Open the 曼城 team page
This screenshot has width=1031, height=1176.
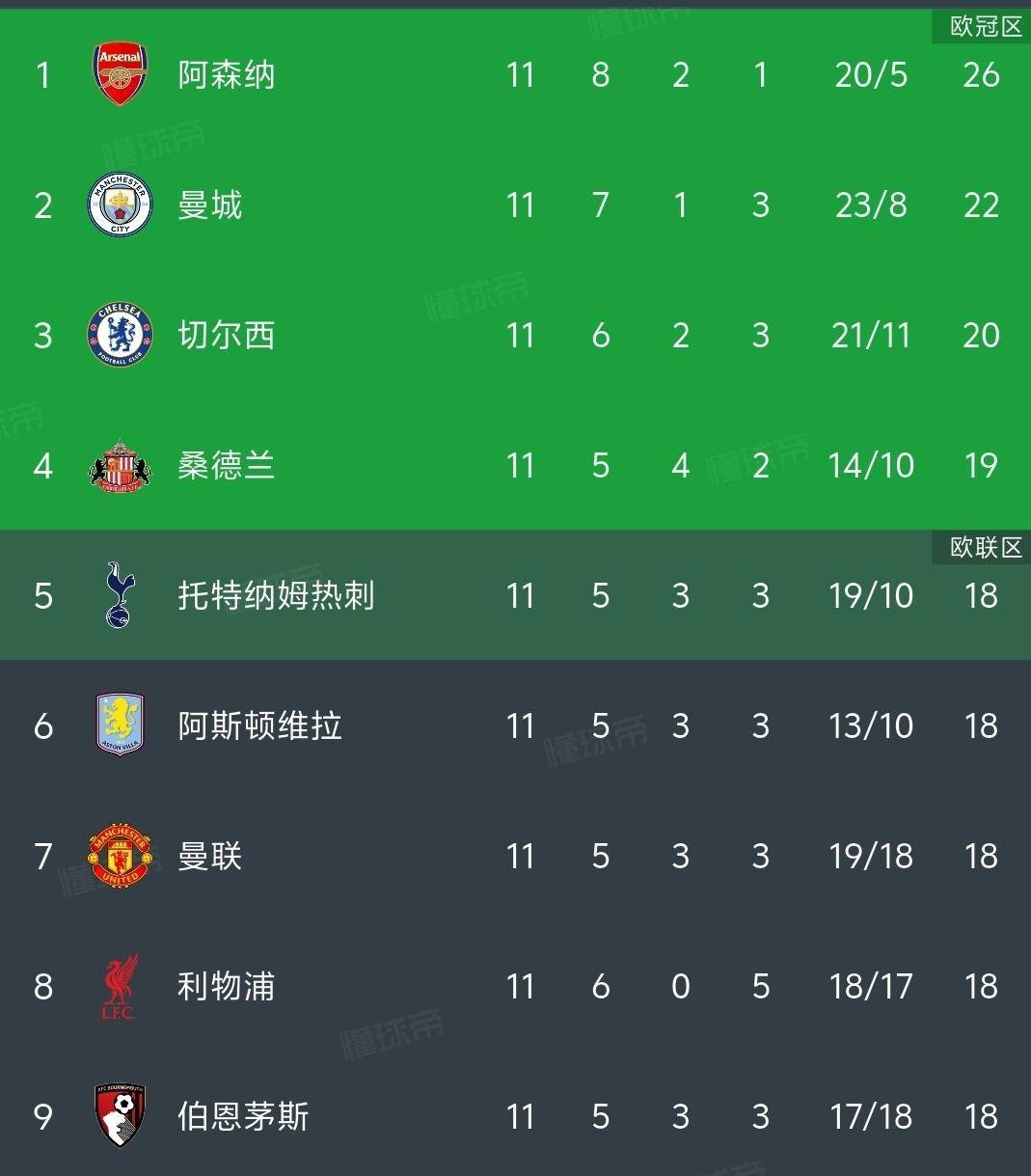pyautogui.click(x=210, y=205)
